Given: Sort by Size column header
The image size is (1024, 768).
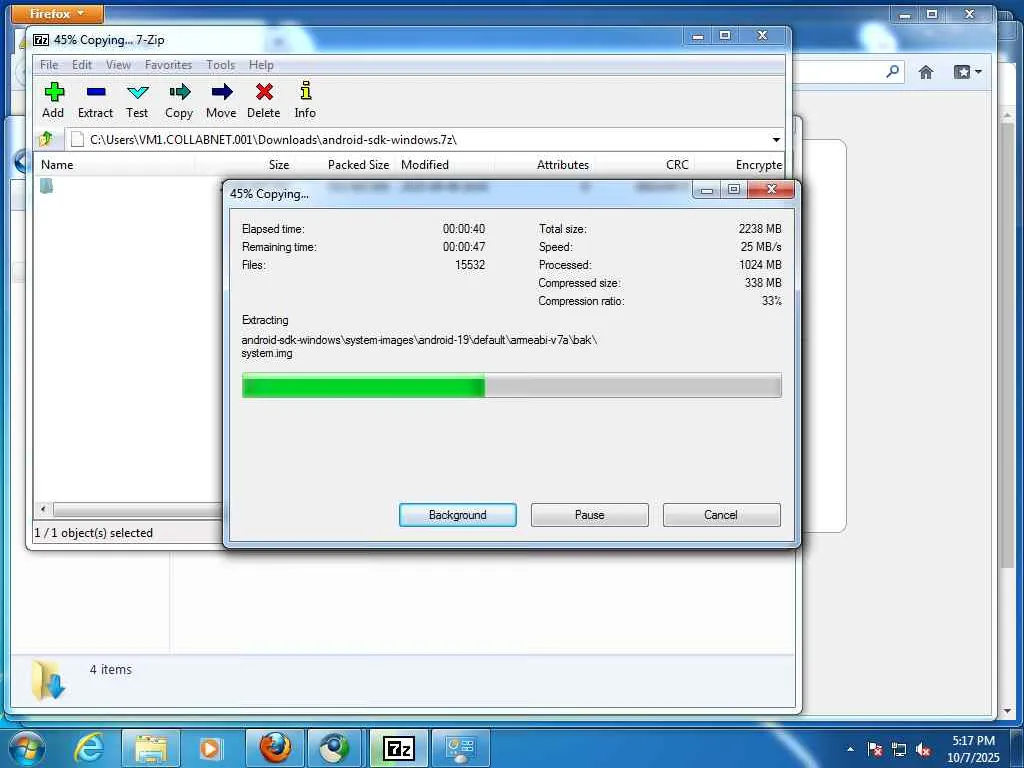Looking at the screenshot, I should tap(244, 165).
